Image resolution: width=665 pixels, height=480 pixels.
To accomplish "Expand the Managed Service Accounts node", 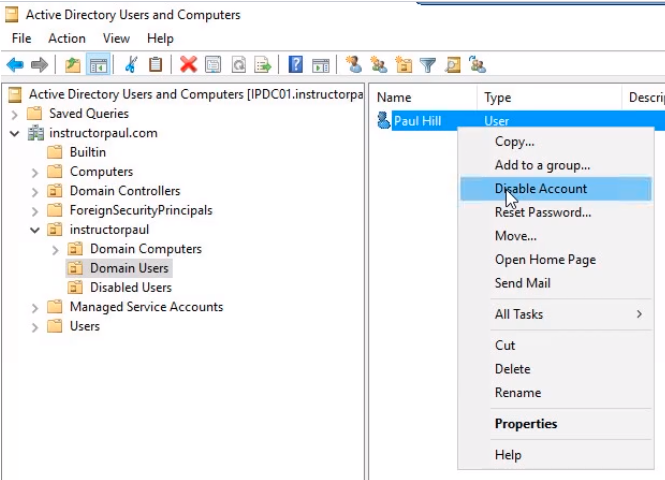I will pyautogui.click(x=35, y=307).
